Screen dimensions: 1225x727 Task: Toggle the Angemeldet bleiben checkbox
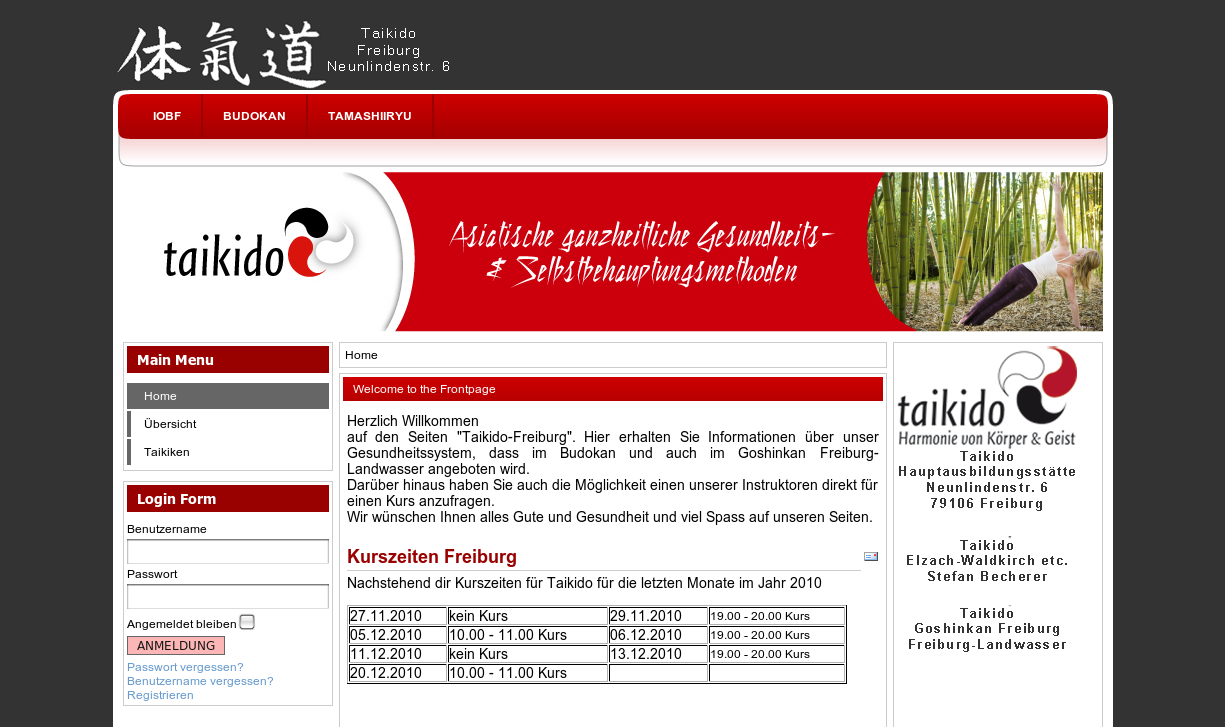247,622
